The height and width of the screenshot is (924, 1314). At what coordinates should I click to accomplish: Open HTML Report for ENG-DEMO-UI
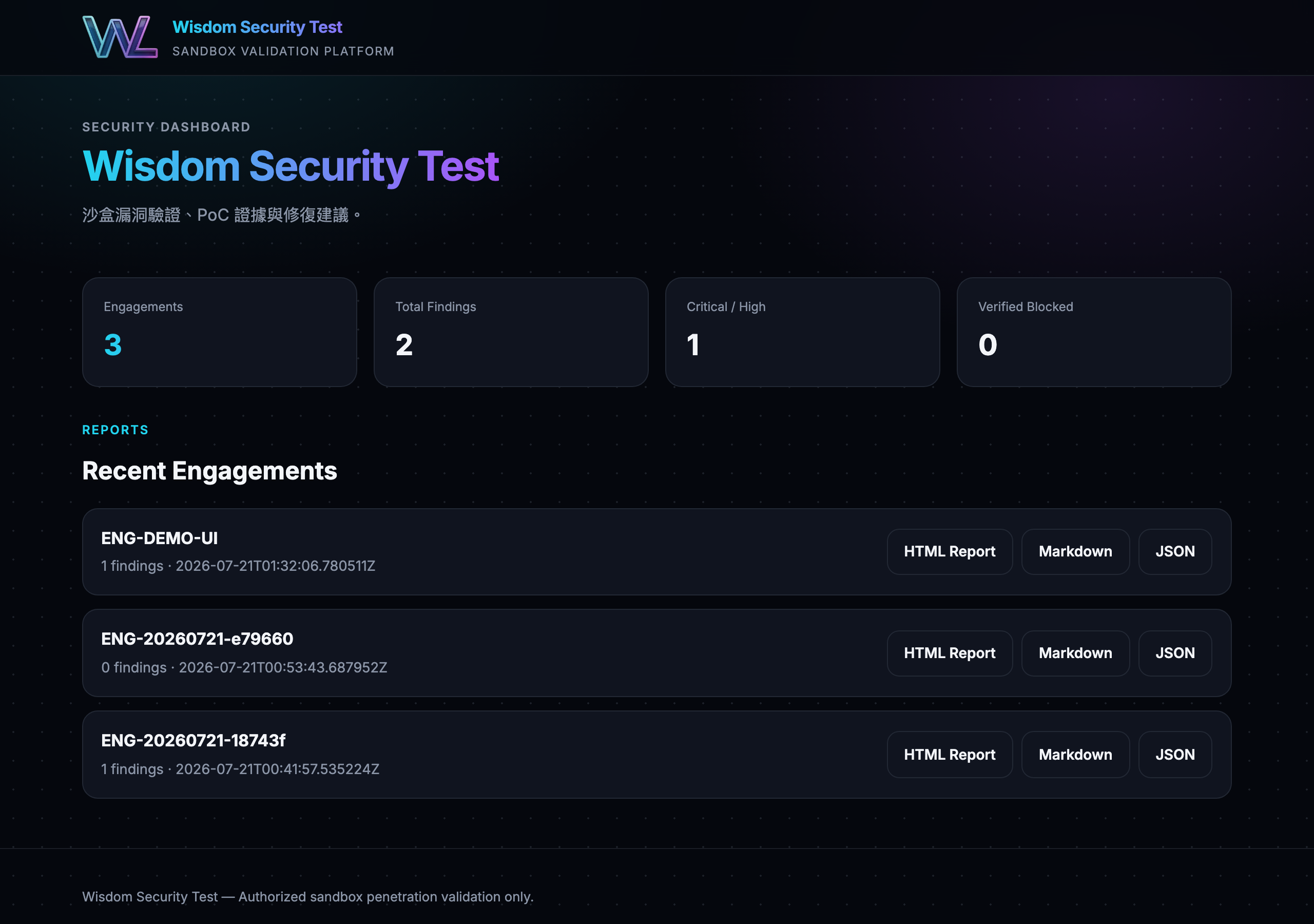pos(950,551)
